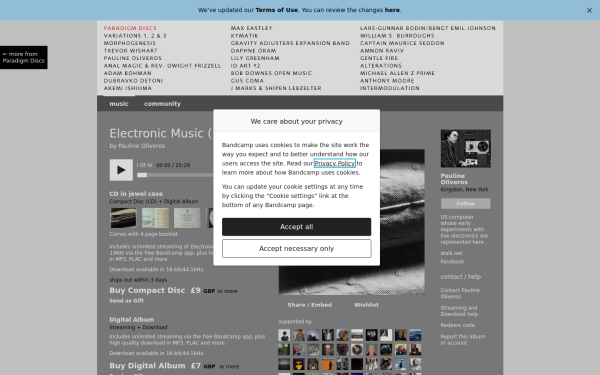The width and height of the screenshot is (600, 375).
Task: Open second CD booklet thumbnail
Action: (155, 218)
